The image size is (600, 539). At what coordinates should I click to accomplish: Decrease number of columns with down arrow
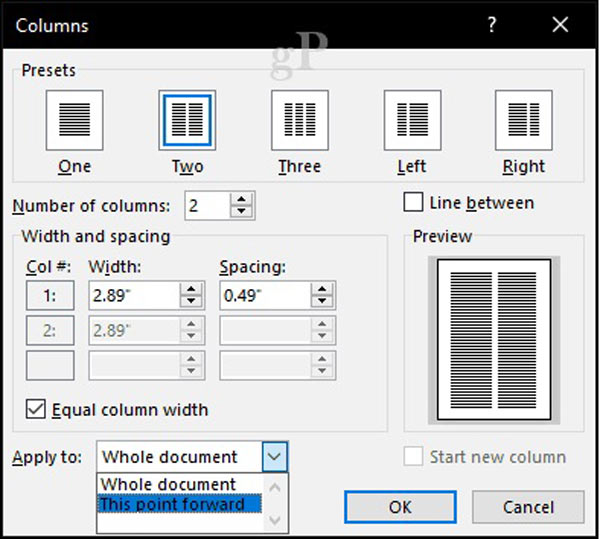pos(241,211)
